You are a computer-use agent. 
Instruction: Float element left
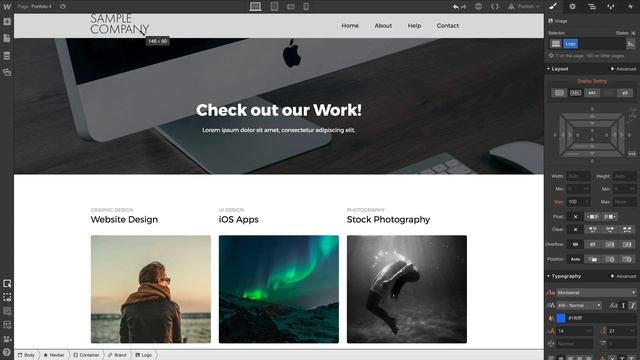593,217
